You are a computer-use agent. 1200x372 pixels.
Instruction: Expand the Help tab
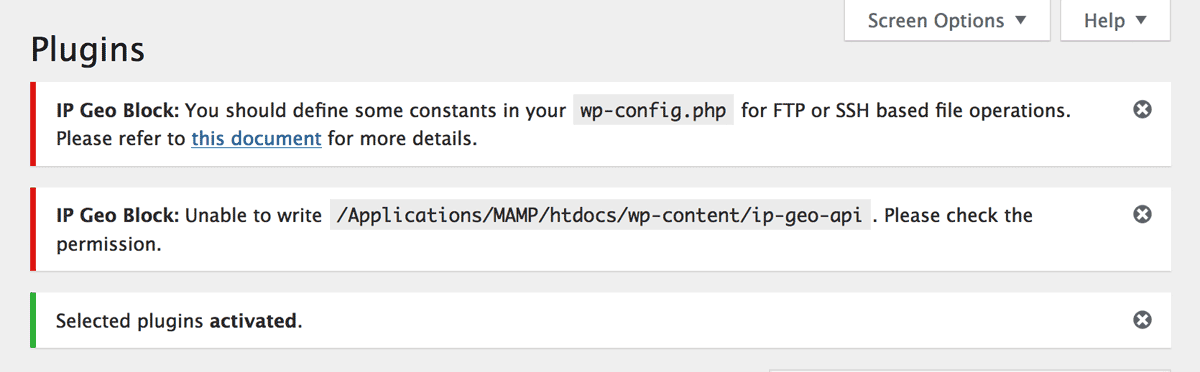tap(1115, 21)
